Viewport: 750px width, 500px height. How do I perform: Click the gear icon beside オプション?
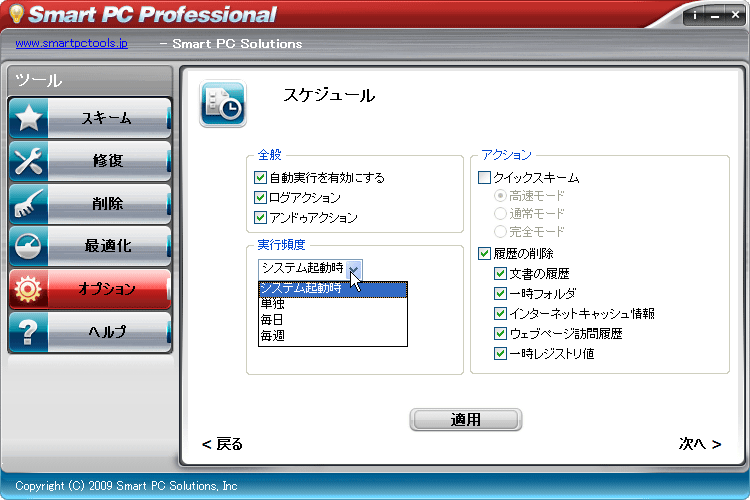[x=28, y=289]
